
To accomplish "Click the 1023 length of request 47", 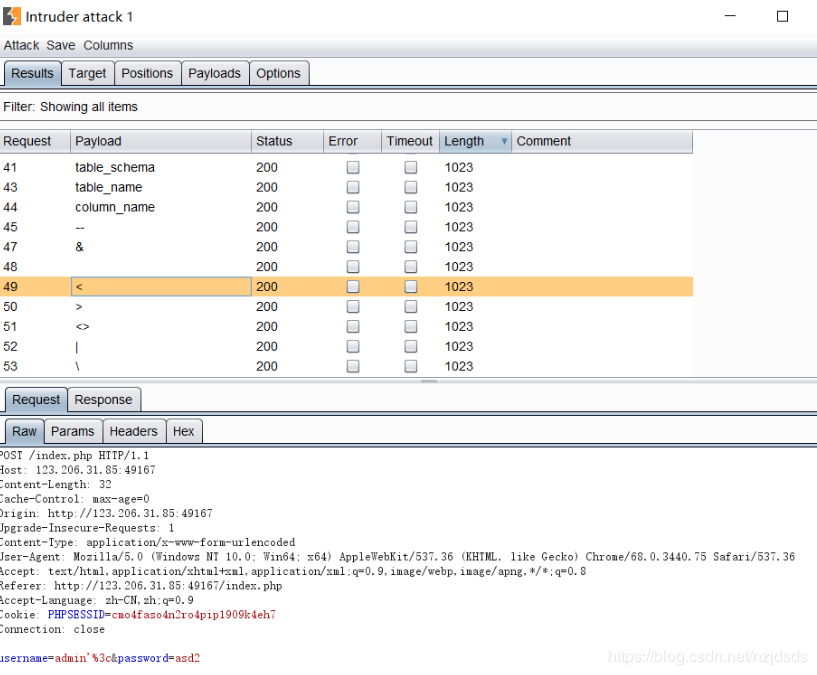I will tap(459, 247).
